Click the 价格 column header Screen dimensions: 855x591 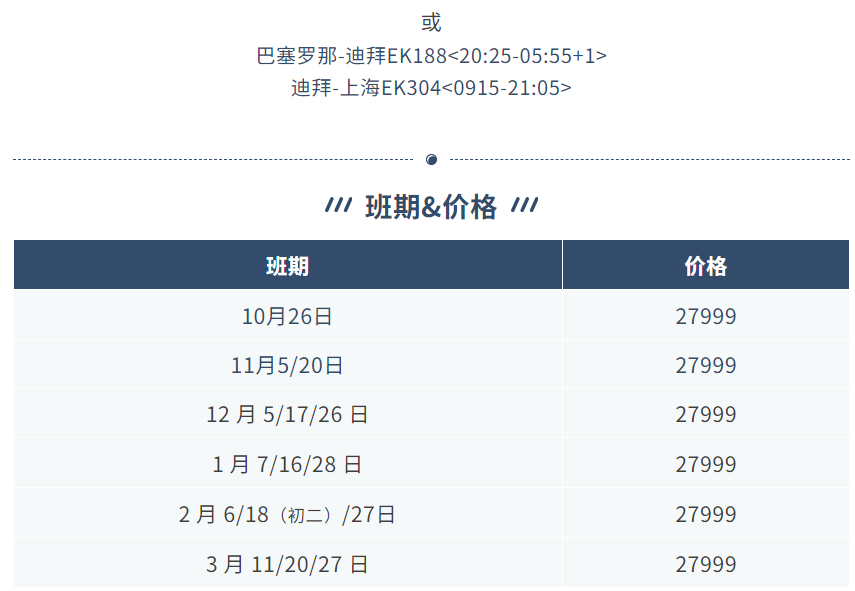point(706,266)
